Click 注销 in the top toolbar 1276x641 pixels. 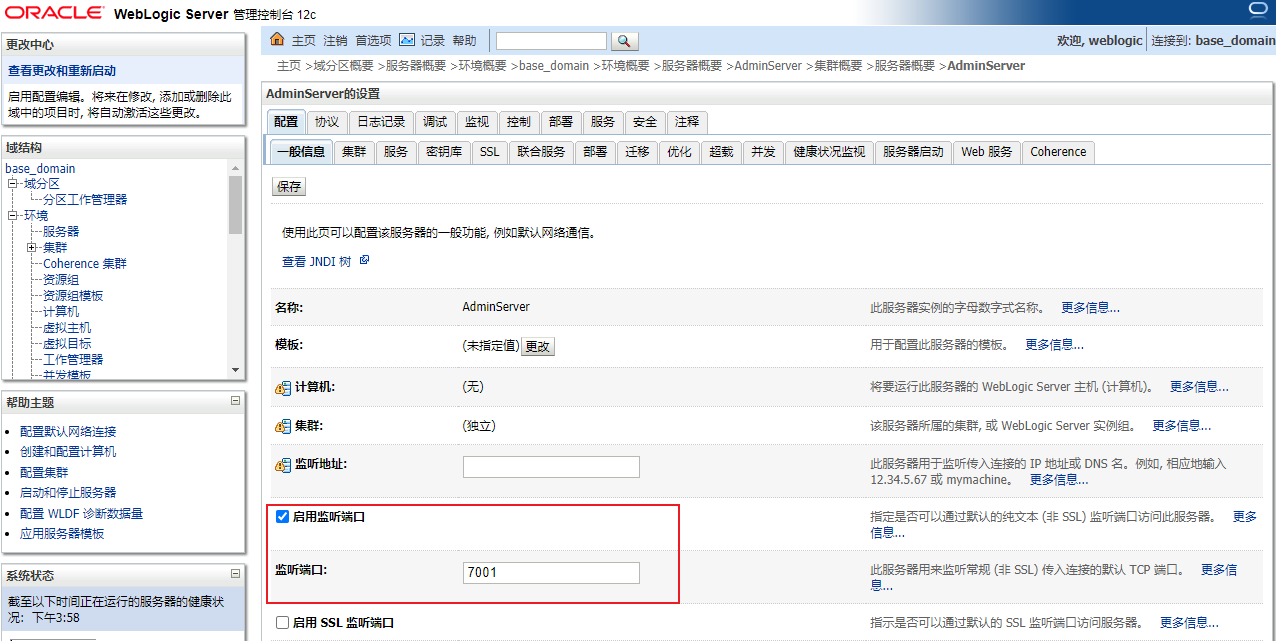point(336,41)
